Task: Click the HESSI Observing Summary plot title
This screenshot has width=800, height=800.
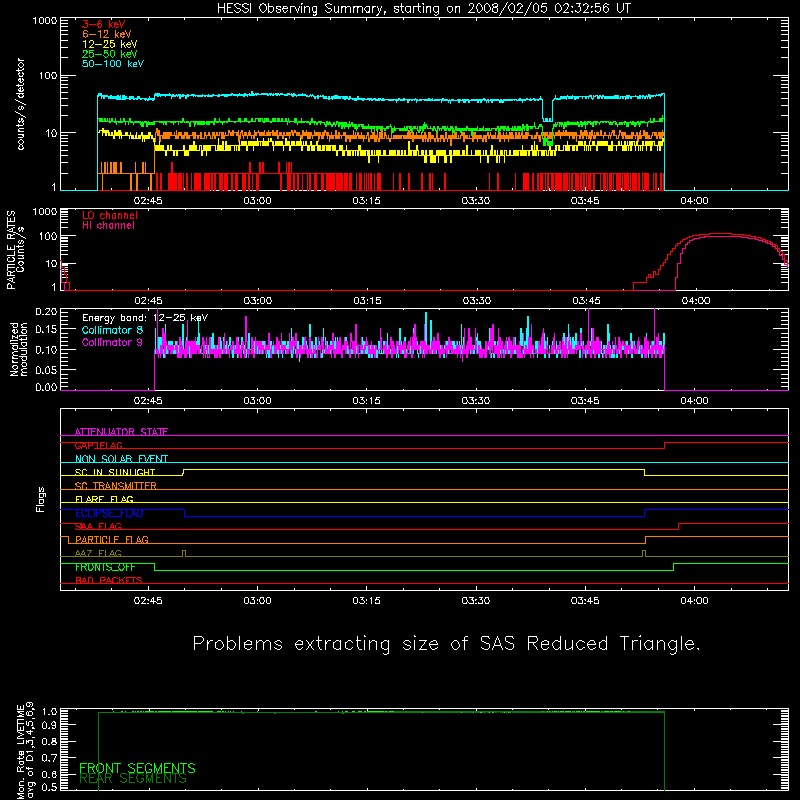Action: [x=424, y=9]
